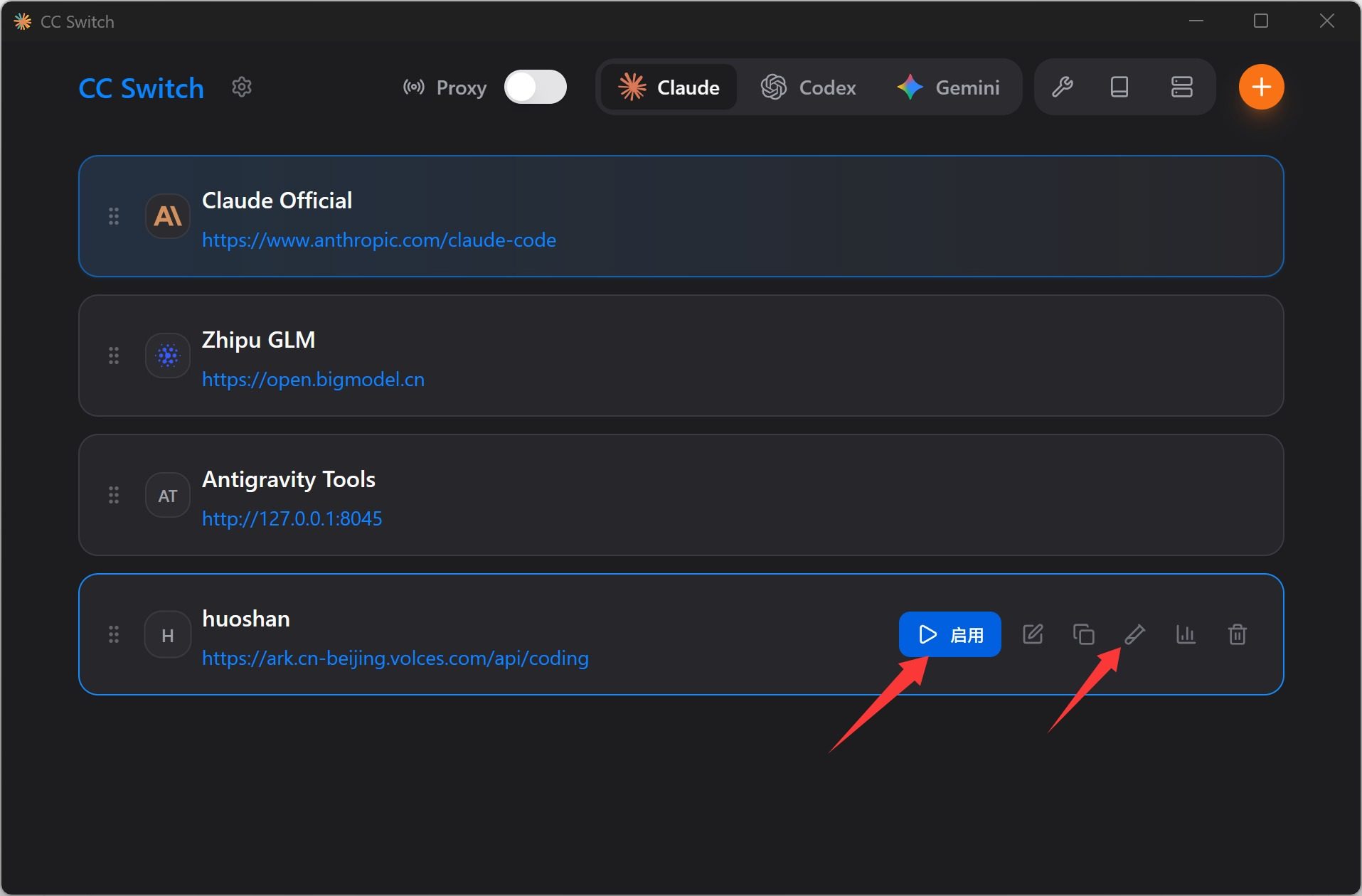This screenshot has height=896, width=1362.
Task: Click the orange add provider button
Action: pyautogui.click(x=1261, y=87)
